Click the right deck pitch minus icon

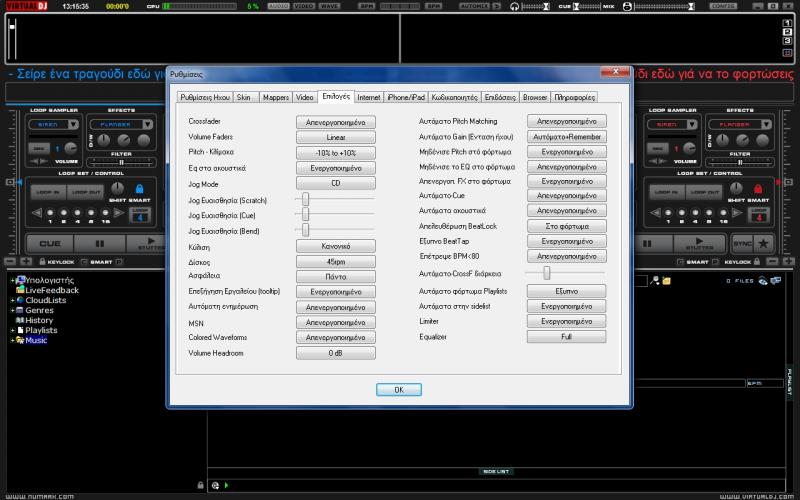(x=773, y=262)
